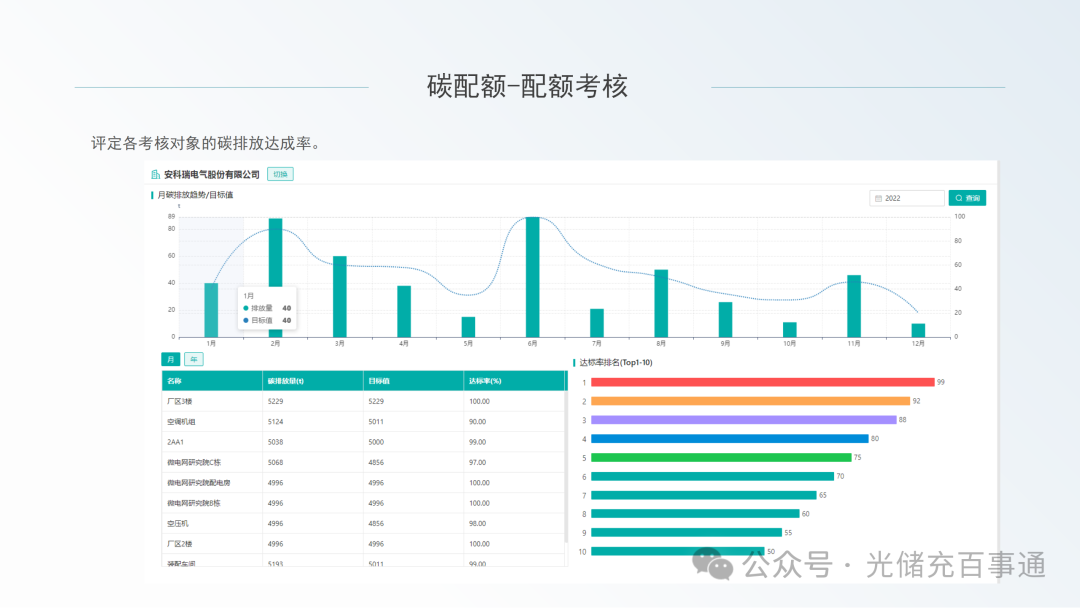Click the 9月 emission bar
This screenshot has height=608, width=1080.
[x=725, y=319]
